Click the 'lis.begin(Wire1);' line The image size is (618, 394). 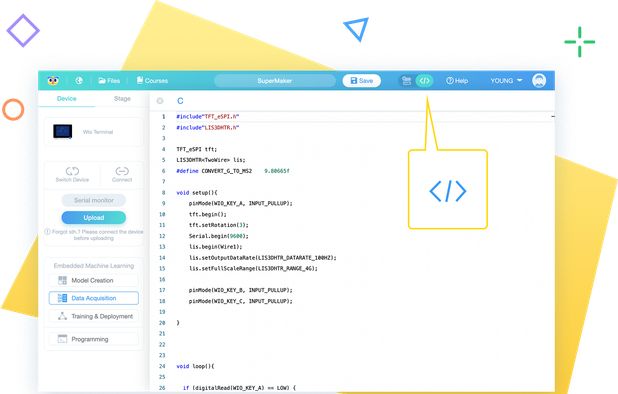tap(215, 247)
